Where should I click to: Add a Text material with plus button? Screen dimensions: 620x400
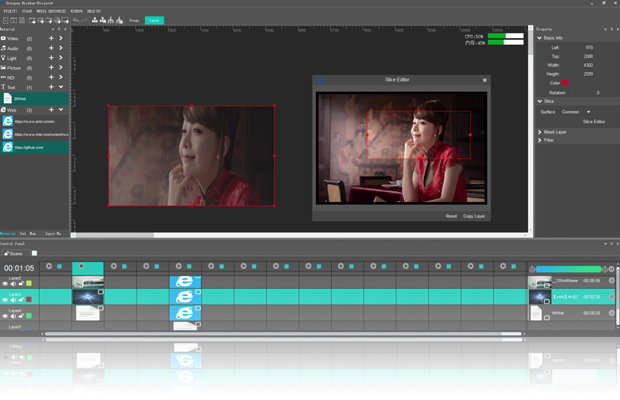point(51,87)
